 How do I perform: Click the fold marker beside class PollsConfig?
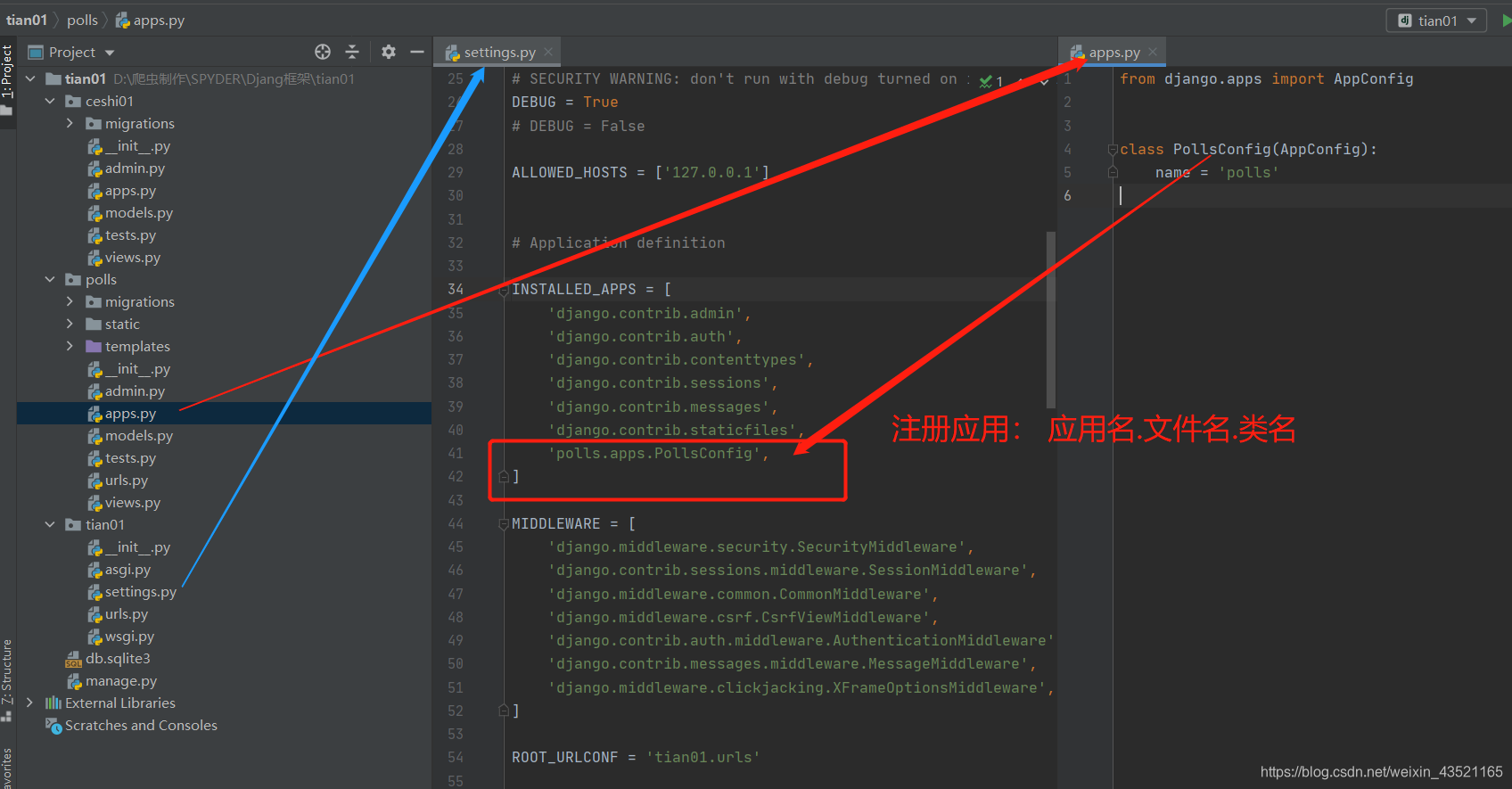[x=1113, y=150]
